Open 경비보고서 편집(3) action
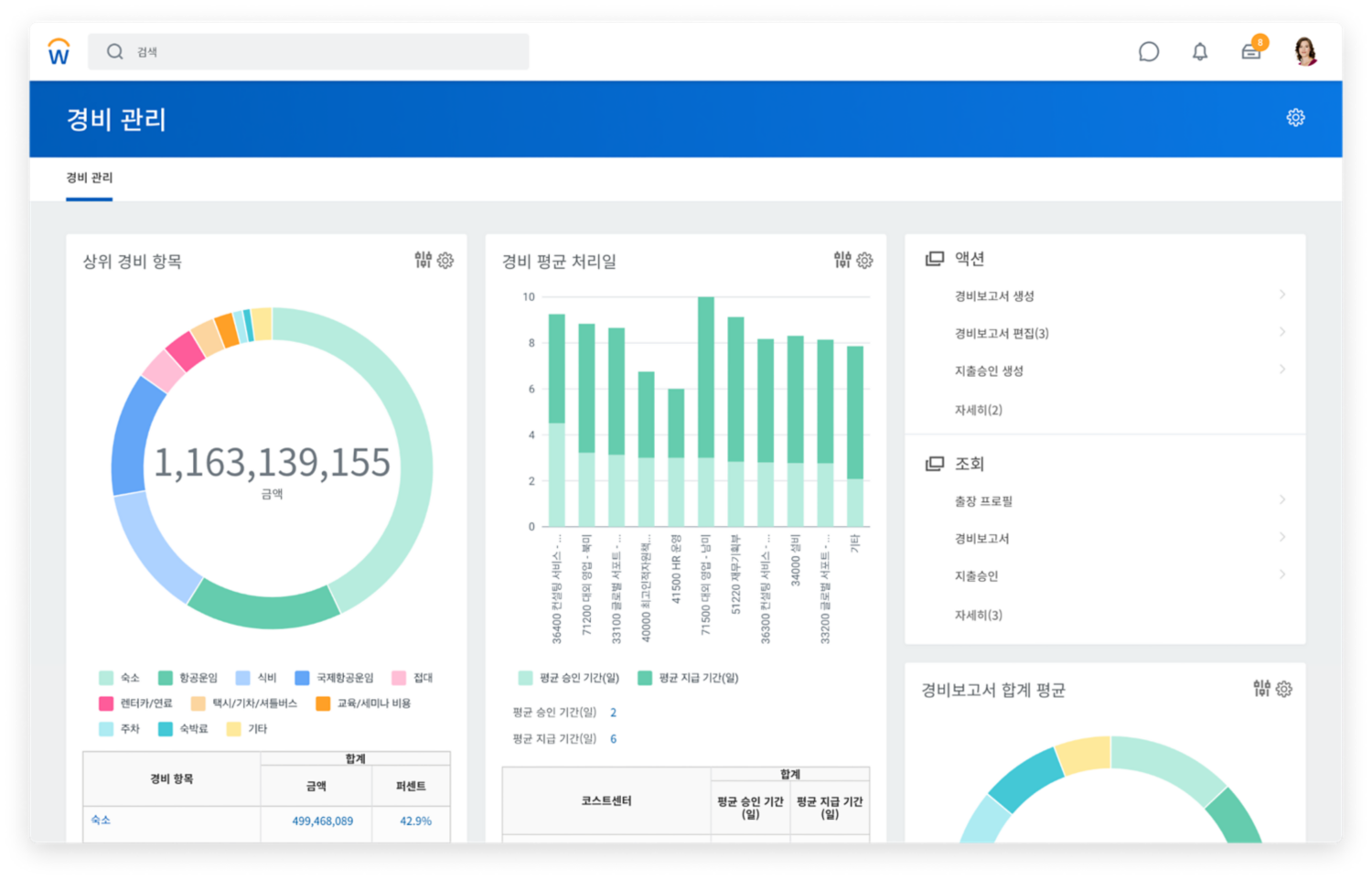Screen dimensions: 1372x880 (x=1002, y=333)
